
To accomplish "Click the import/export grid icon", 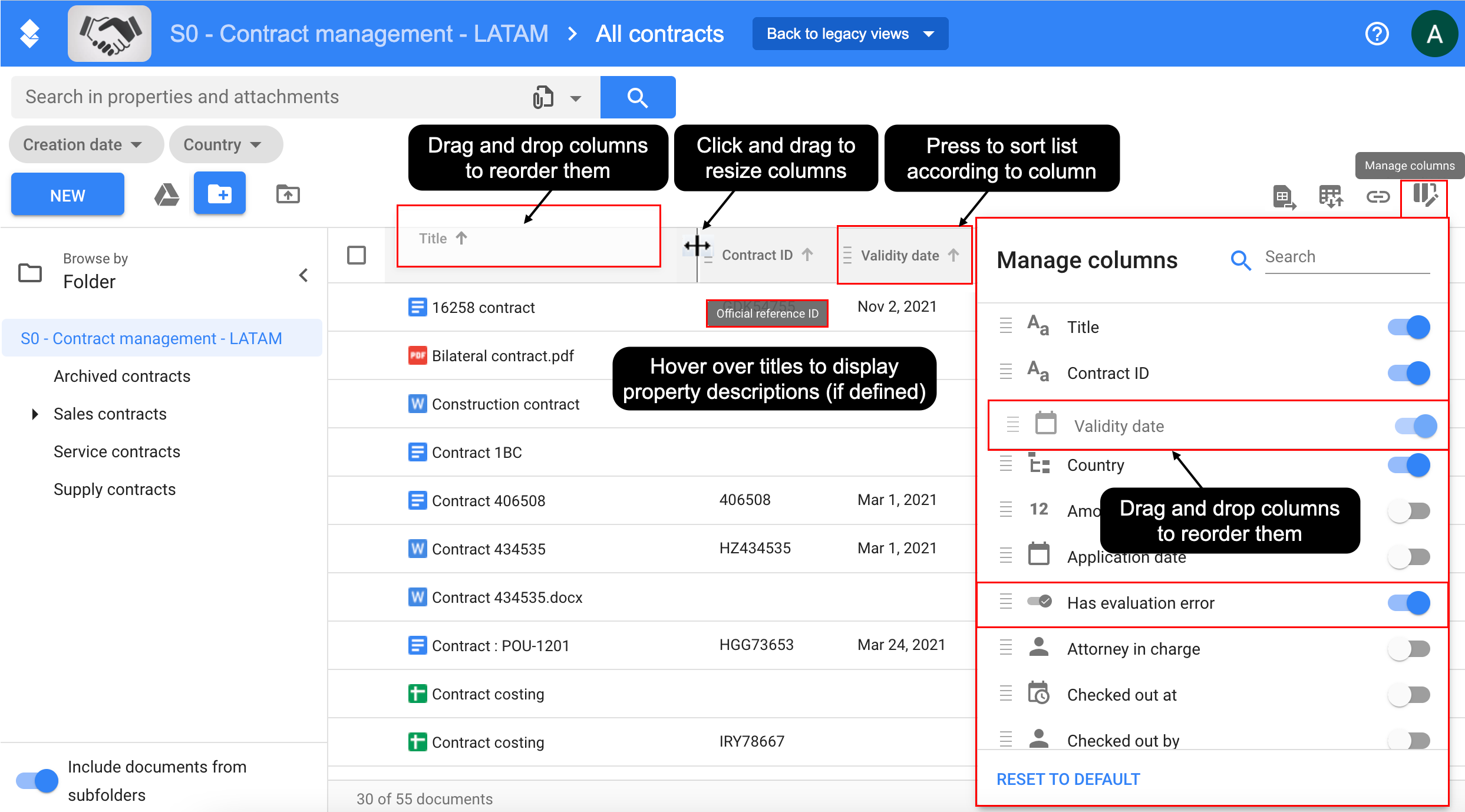I will point(1331,196).
